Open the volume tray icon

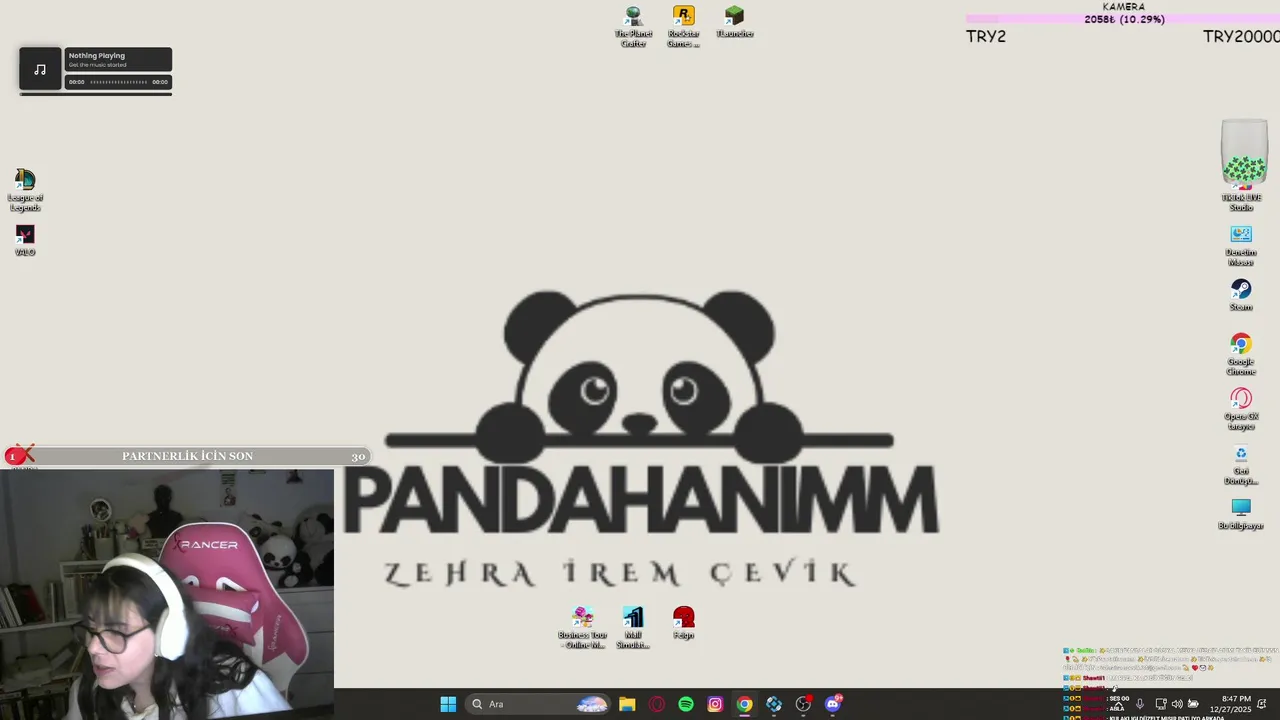pyautogui.click(x=1177, y=704)
